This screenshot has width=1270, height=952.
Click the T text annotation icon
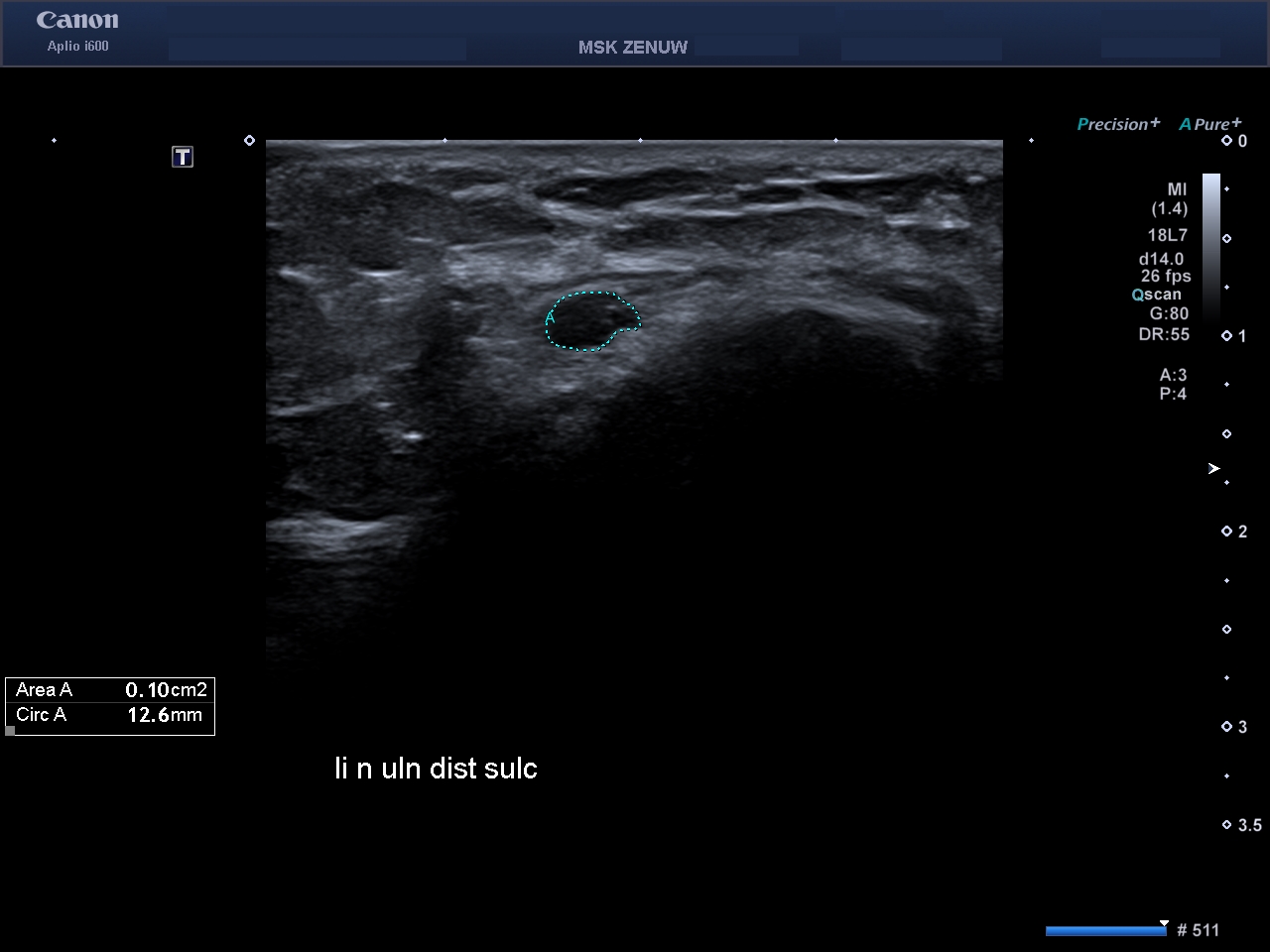183,157
